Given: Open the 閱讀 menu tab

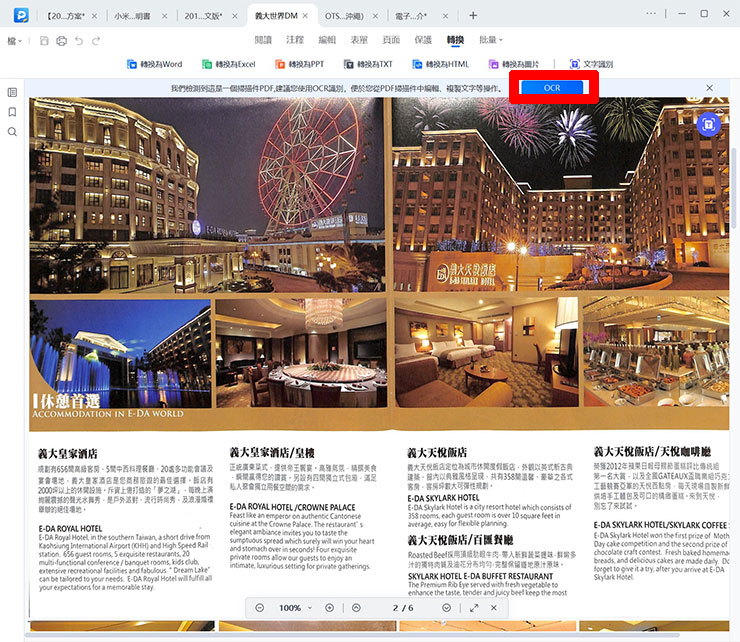Looking at the screenshot, I should [x=263, y=40].
